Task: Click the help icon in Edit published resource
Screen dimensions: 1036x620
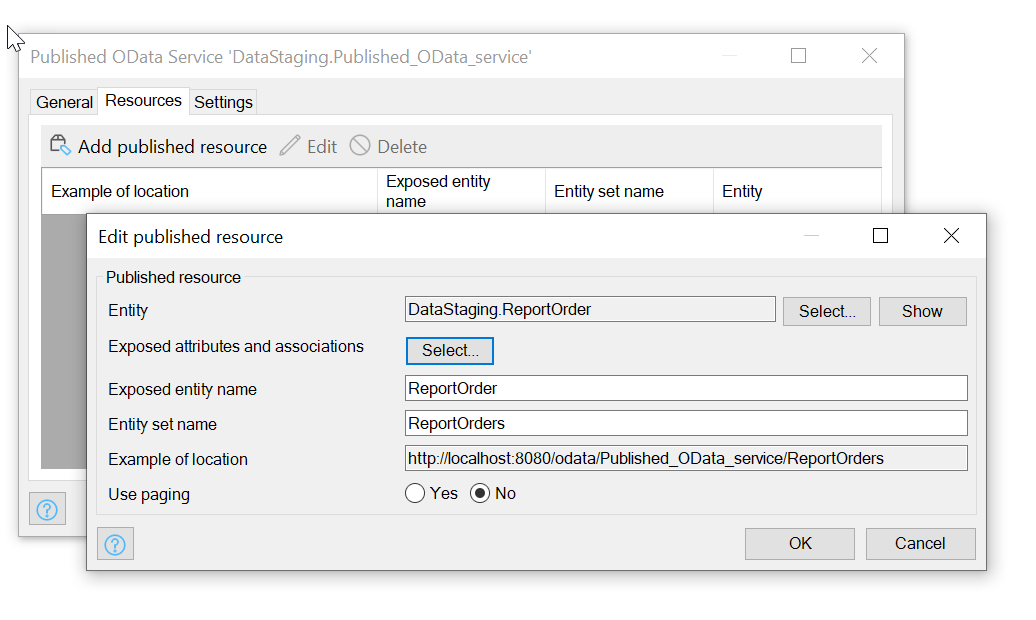Action: tap(115, 543)
